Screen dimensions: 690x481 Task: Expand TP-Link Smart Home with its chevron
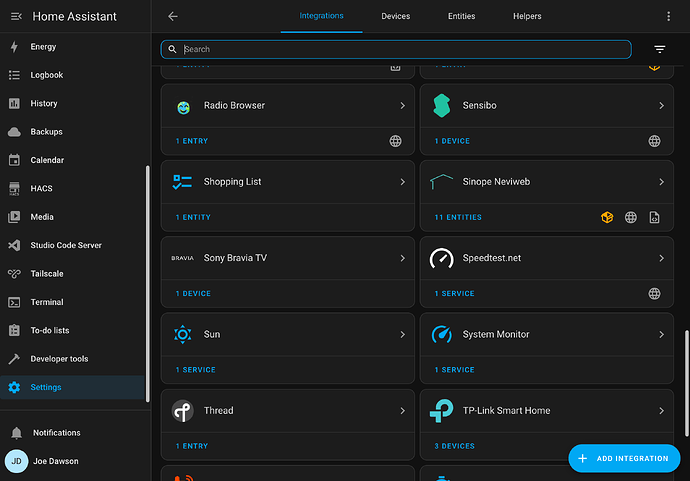point(661,411)
